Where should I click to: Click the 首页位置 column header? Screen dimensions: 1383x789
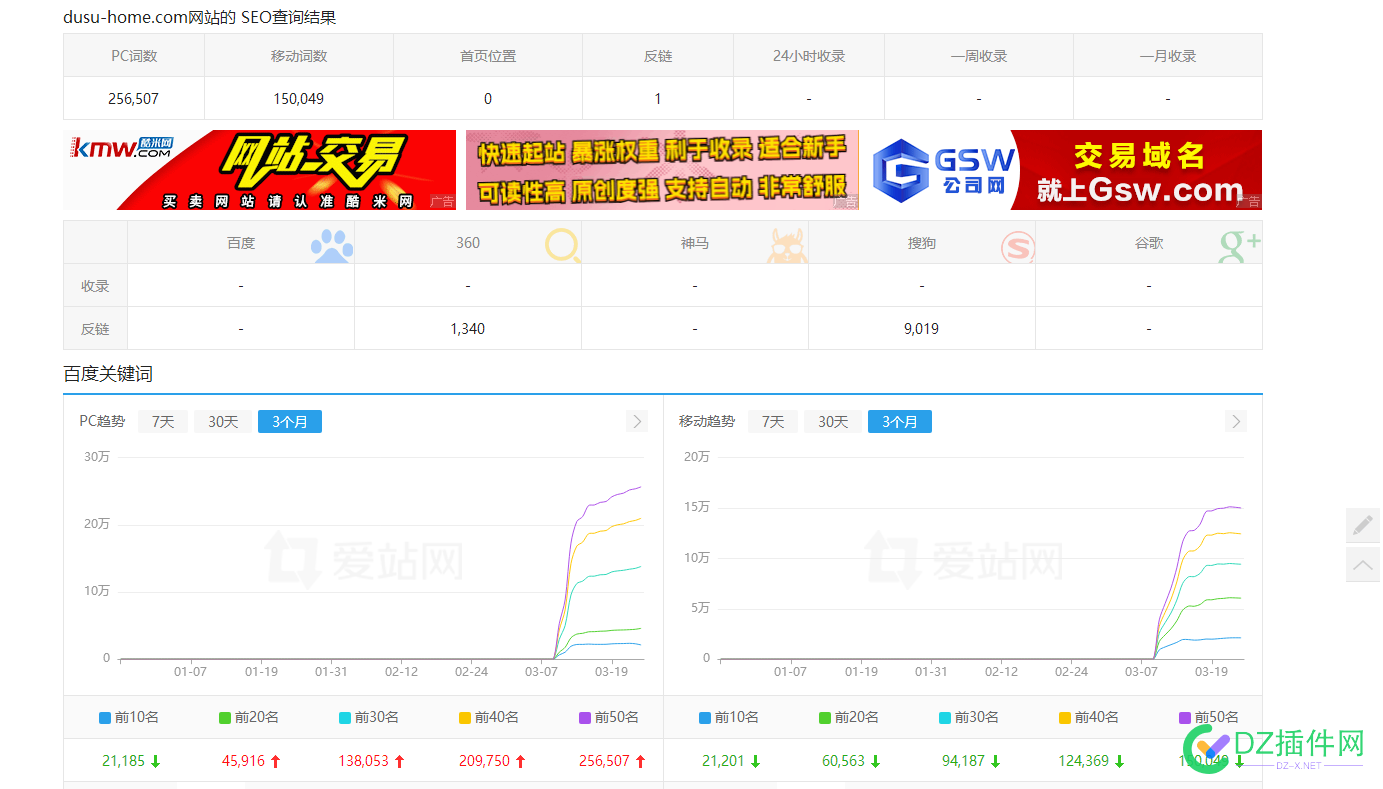[x=488, y=56]
